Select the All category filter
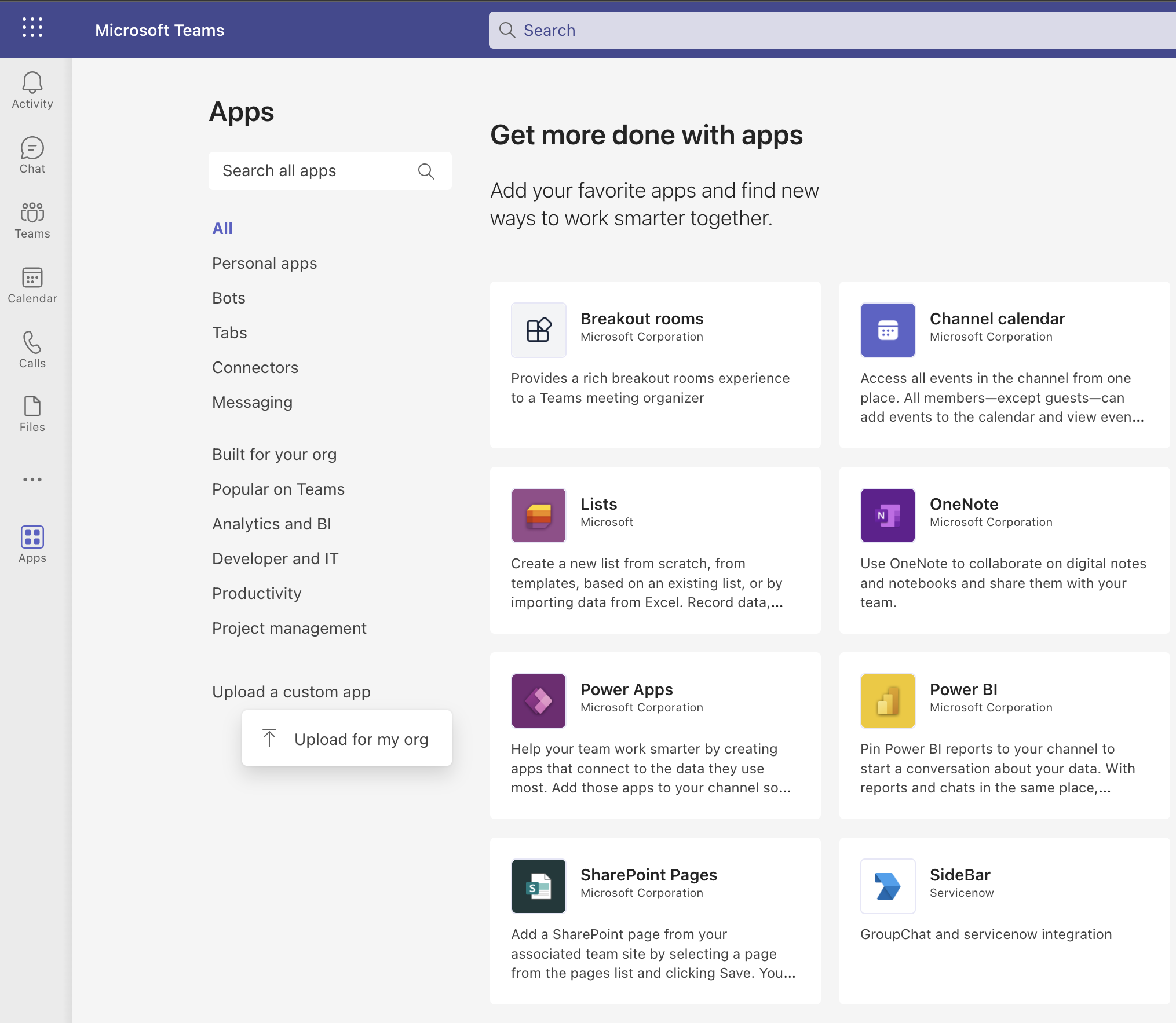Screen dimensions: 1176x1023 coord(222,228)
